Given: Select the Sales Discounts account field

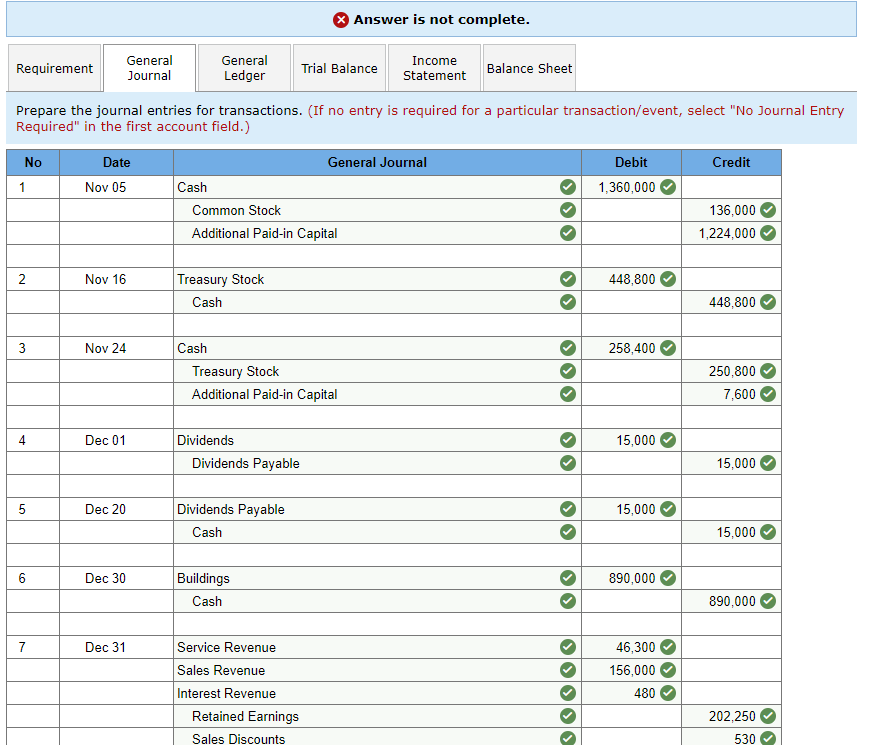Looking at the screenshot, I should pos(377,737).
